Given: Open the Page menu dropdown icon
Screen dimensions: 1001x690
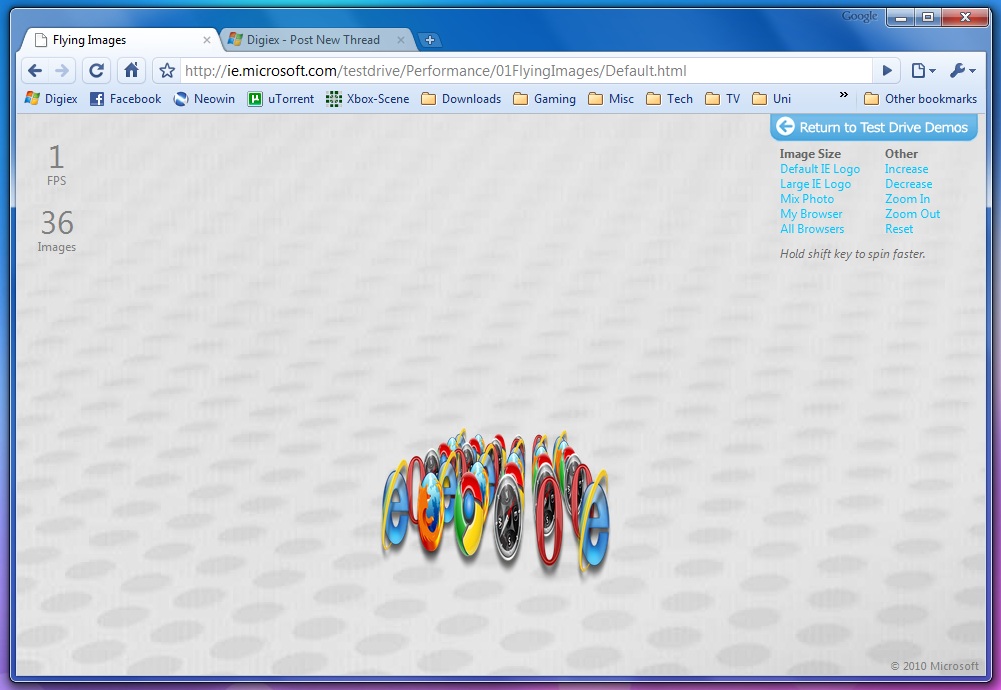Looking at the screenshot, I should pyautogui.click(x=923, y=71).
